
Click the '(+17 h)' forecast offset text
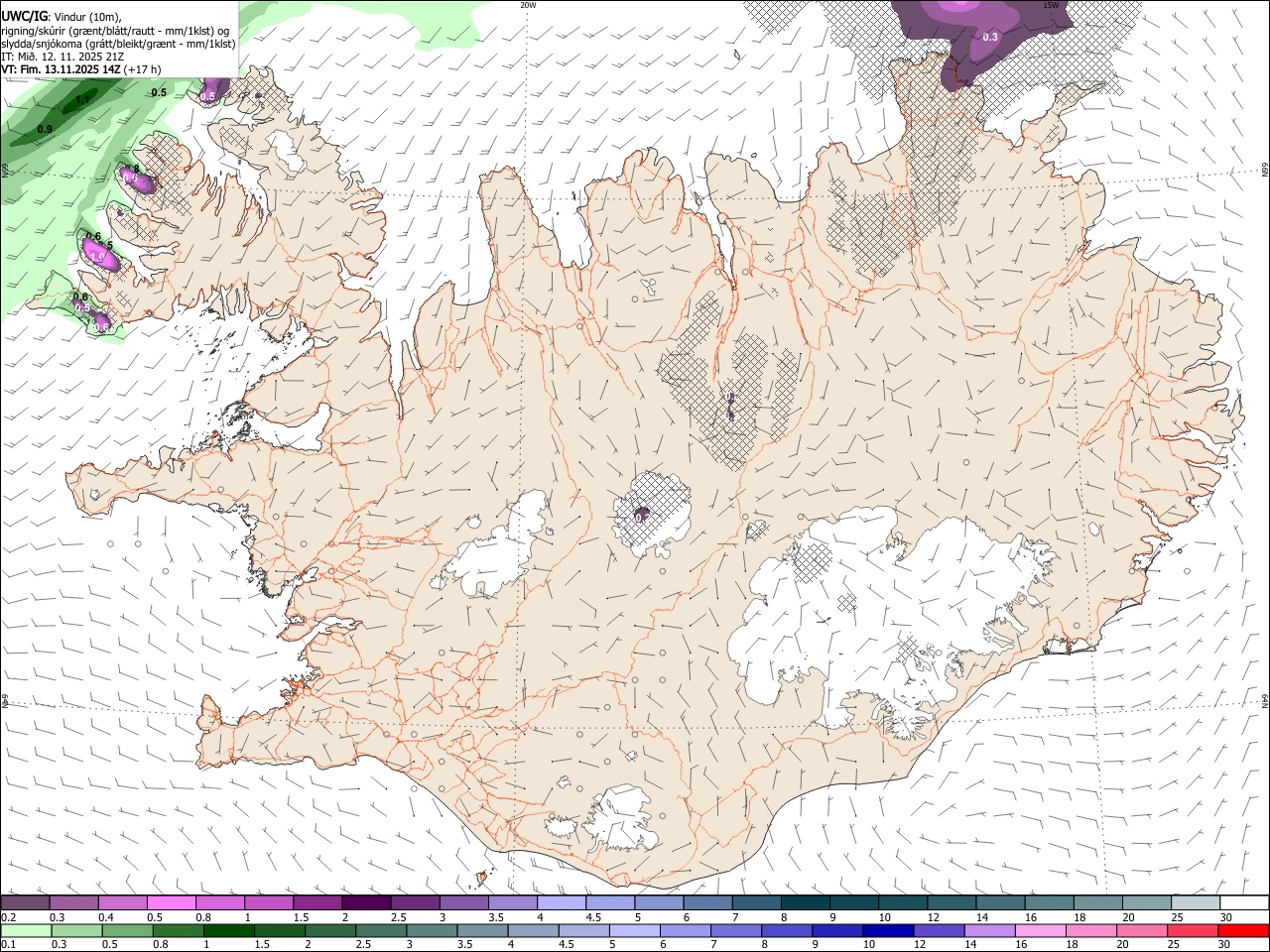tap(143, 69)
